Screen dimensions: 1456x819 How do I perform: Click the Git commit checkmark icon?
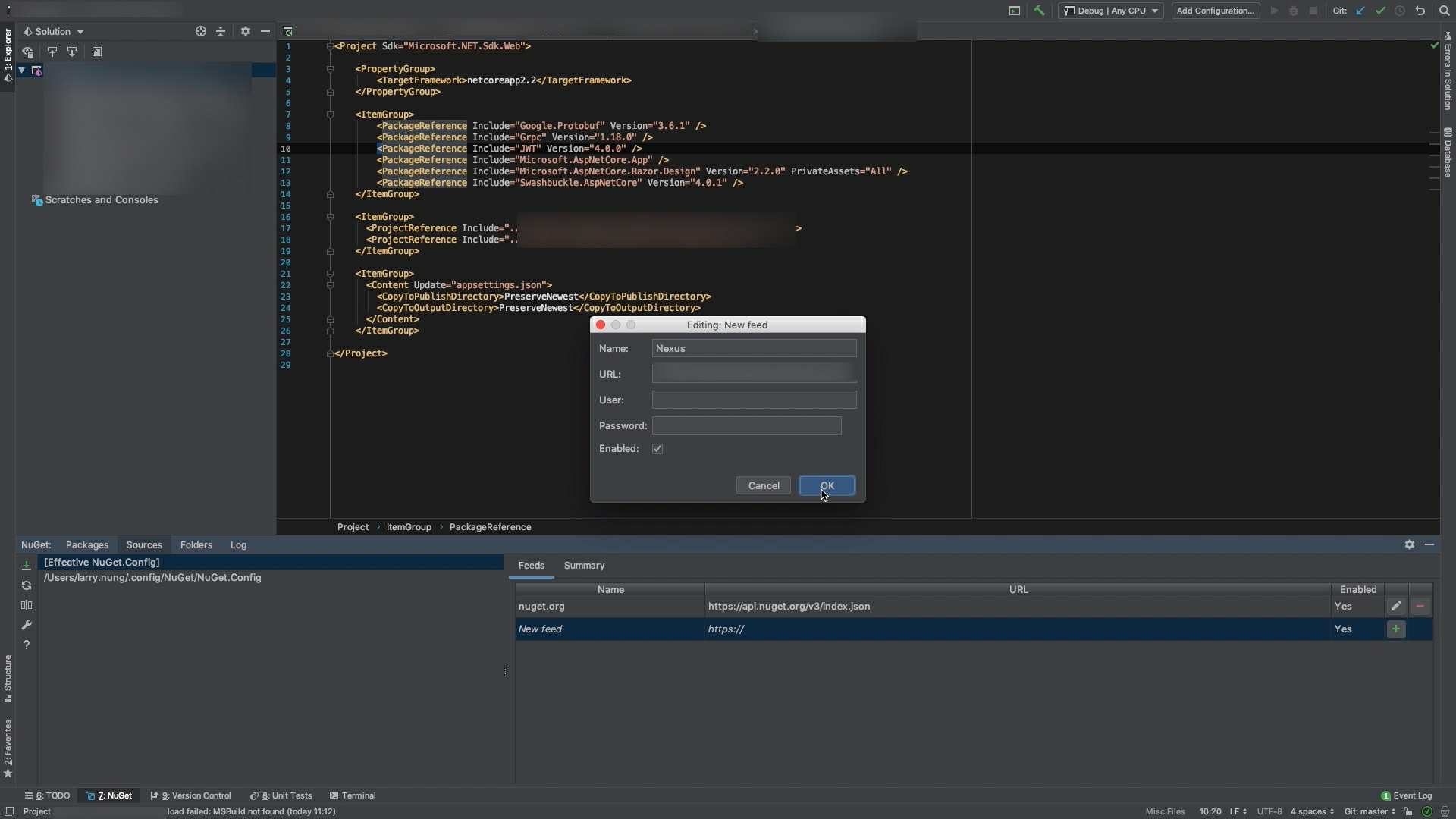coord(1380,11)
